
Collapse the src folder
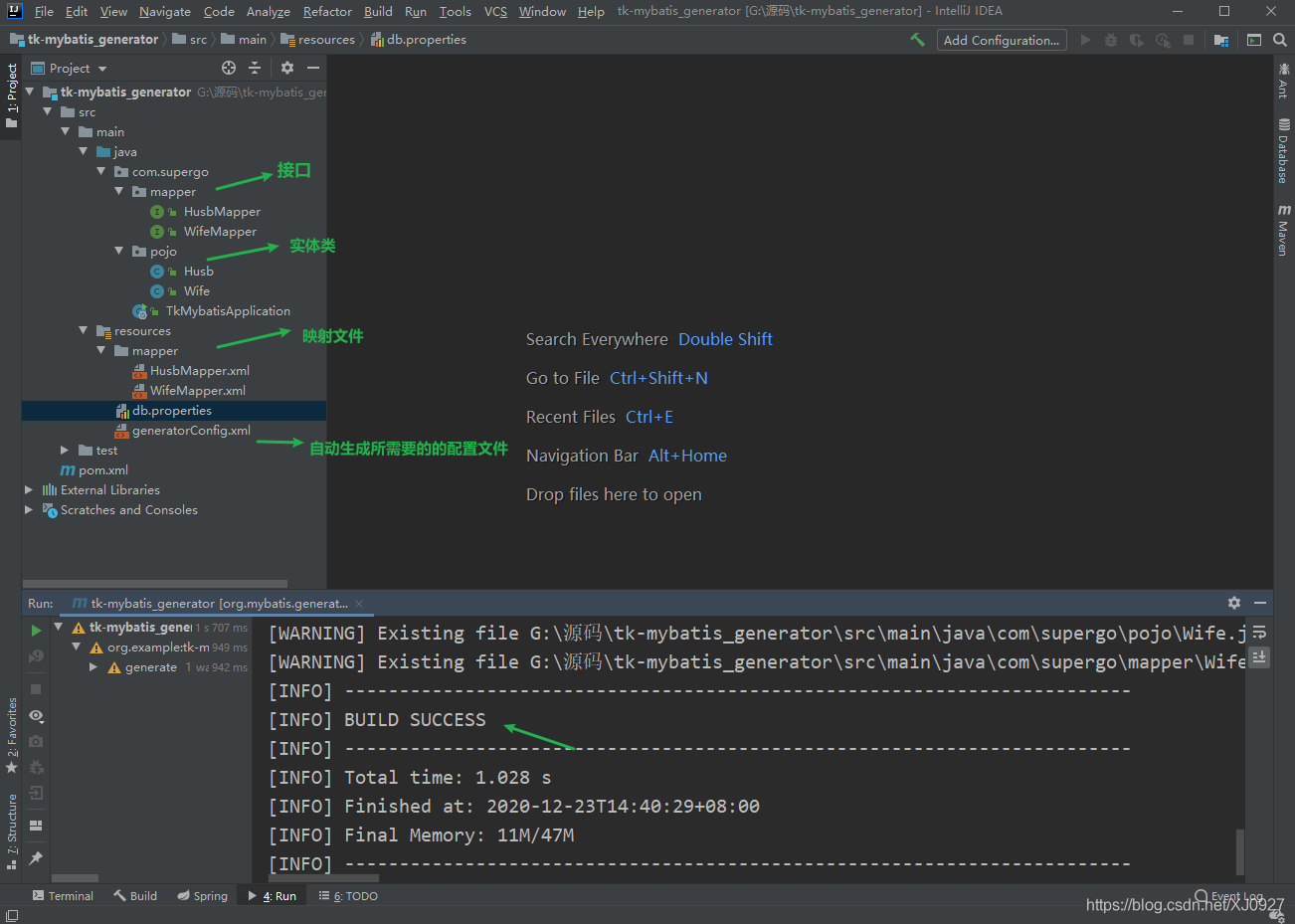(x=47, y=111)
